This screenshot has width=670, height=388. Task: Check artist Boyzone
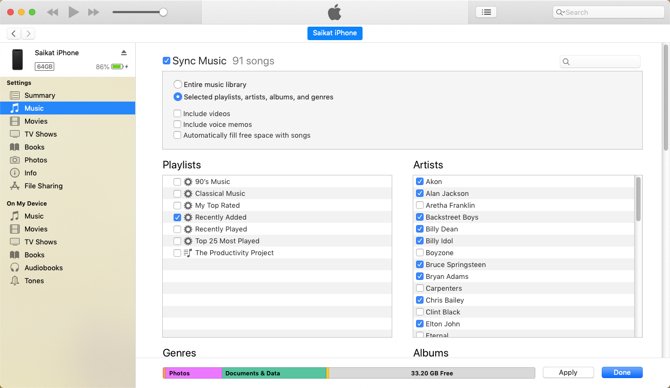point(420,253)
